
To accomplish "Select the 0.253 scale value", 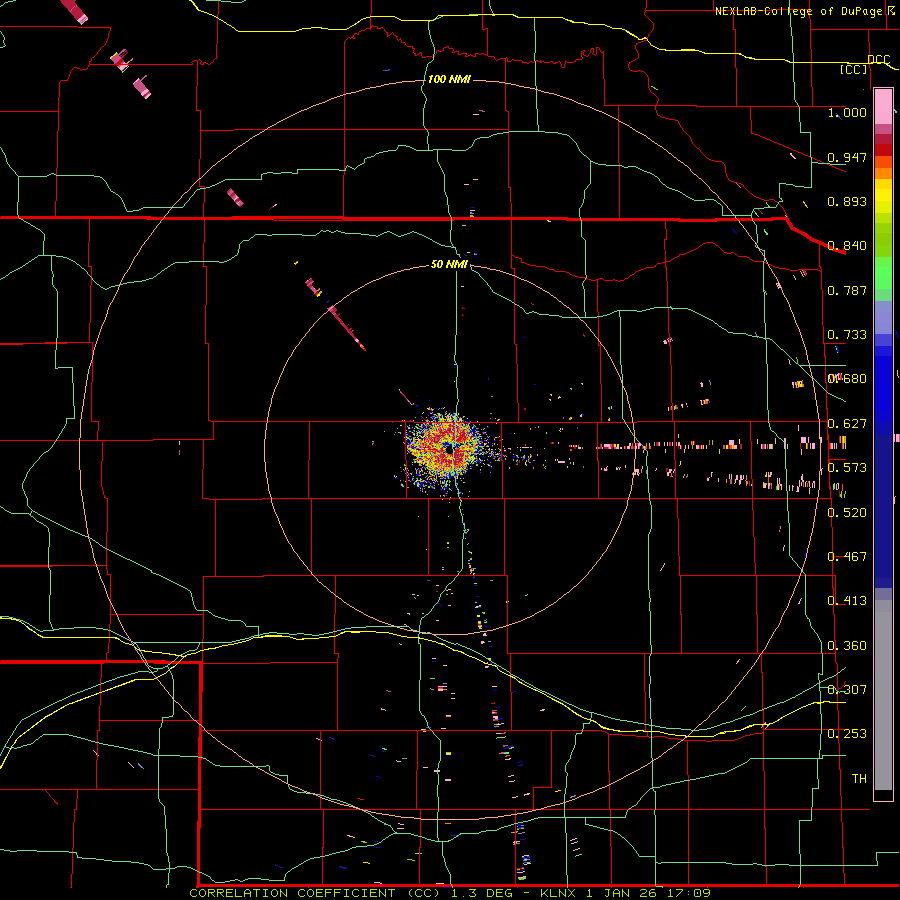I will point(847,734).
